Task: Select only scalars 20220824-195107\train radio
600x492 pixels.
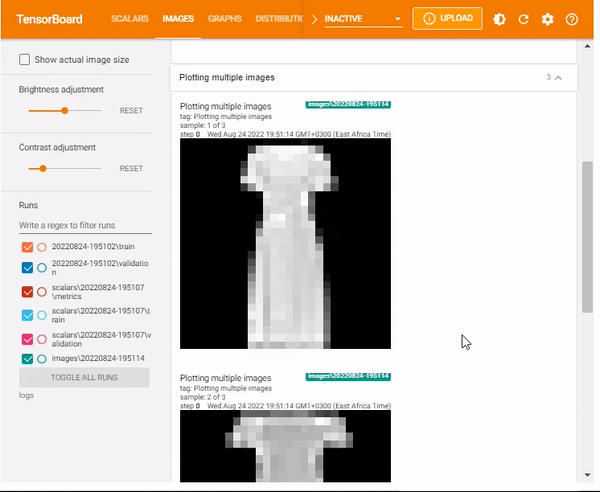Action: tap(42, 315)
